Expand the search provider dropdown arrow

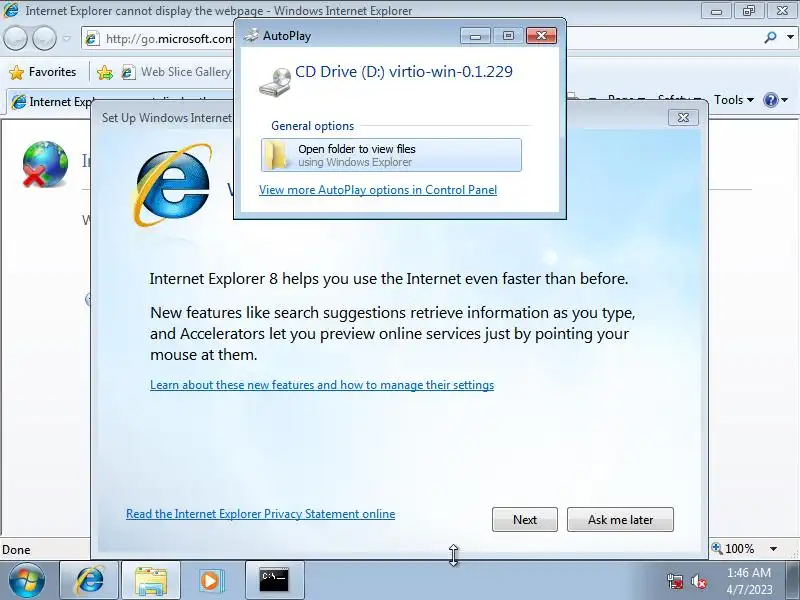790,37
